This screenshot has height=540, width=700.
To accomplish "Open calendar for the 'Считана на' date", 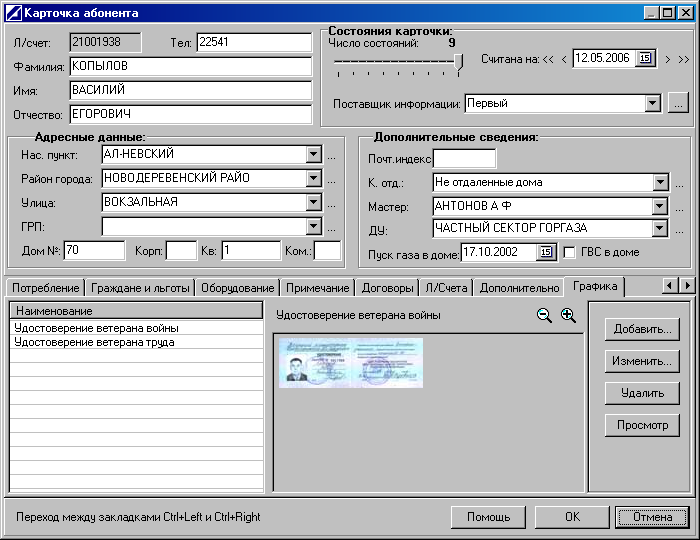I will tap(644, 59).
